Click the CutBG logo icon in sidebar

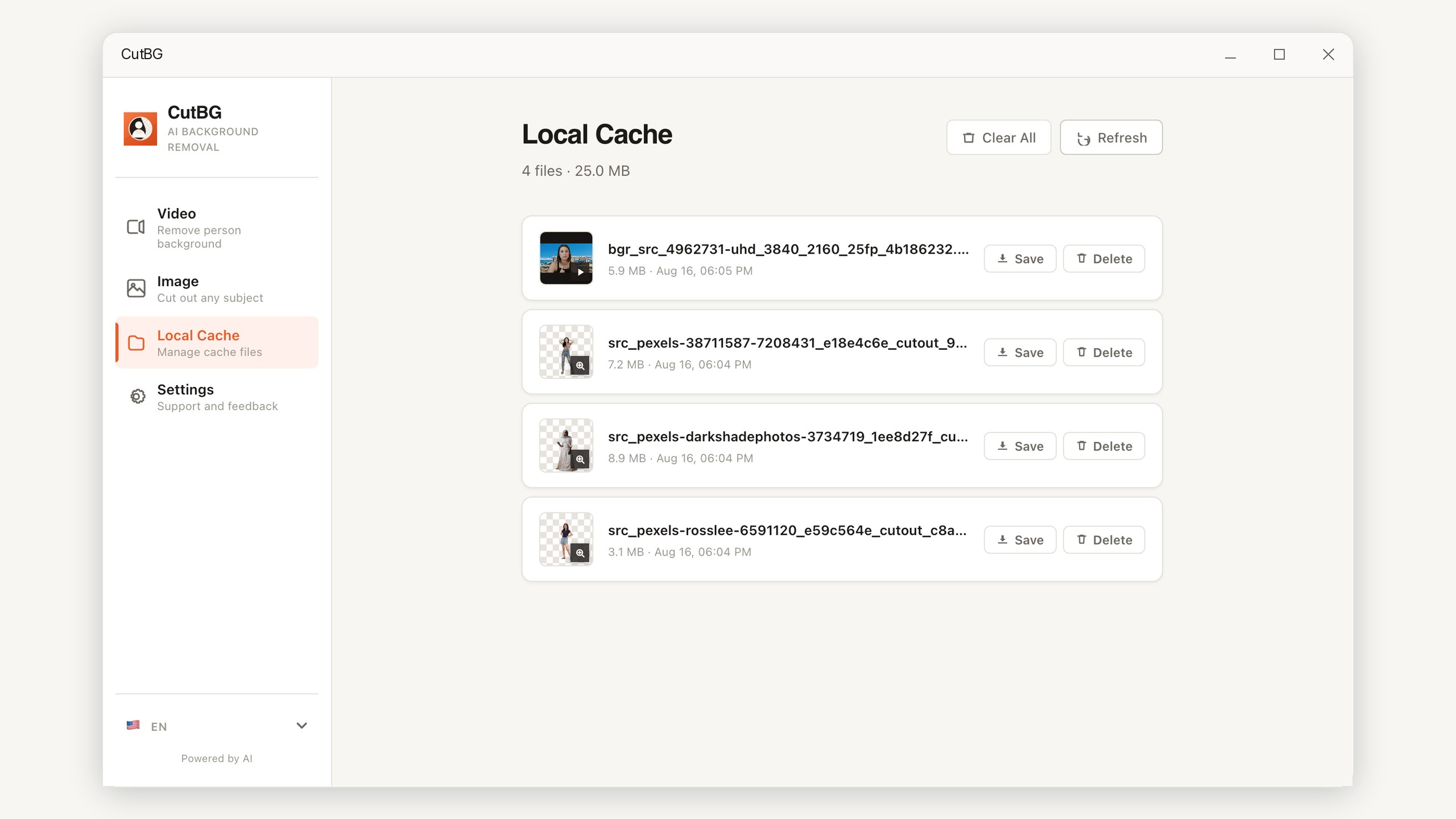click(140, 129)
